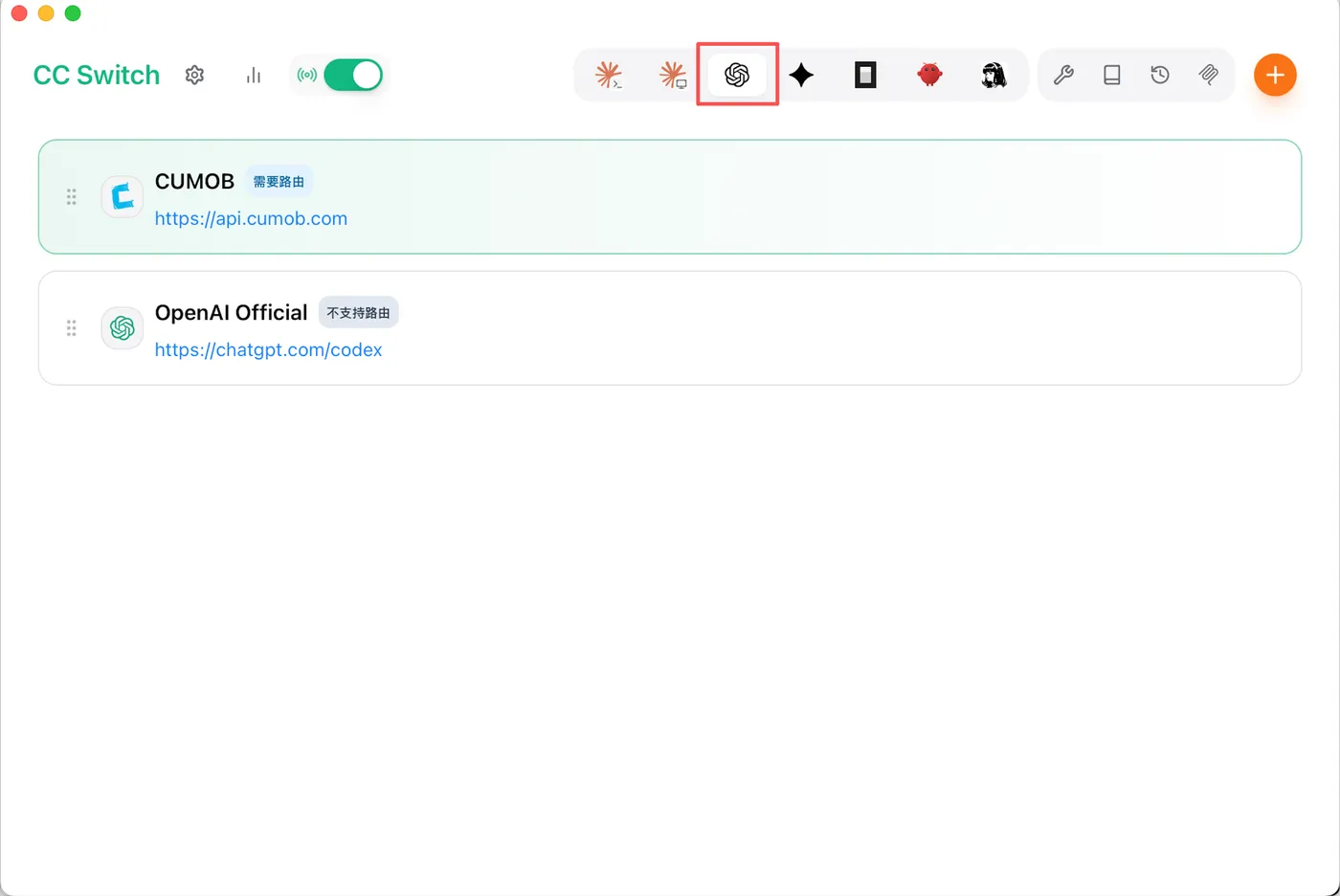Click the 不支持路由 badge on OpenAI Official
The width and height of the screenshot is (1340, 896).
coord(358,313)
